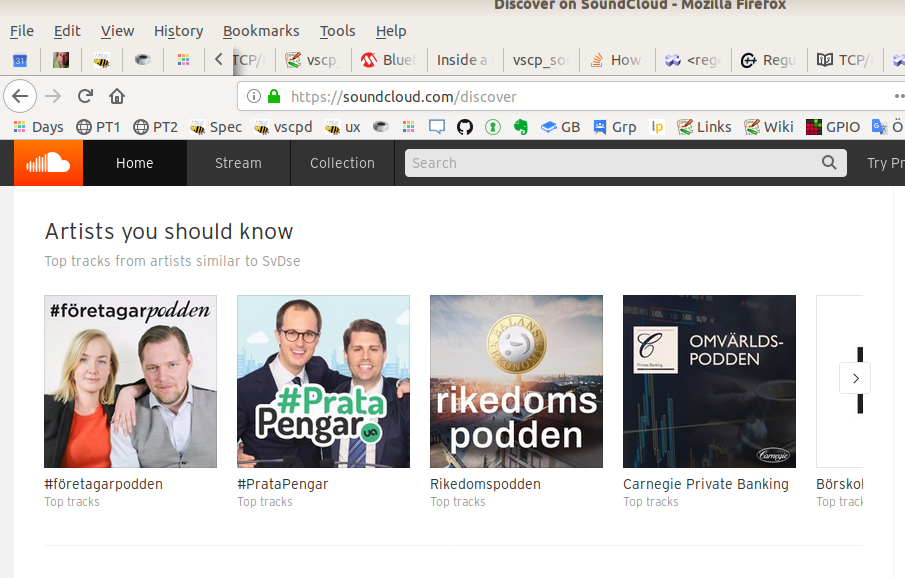Click the forward navigation arrow
Viewport: 905px width, 578px height.
point(53,96)
